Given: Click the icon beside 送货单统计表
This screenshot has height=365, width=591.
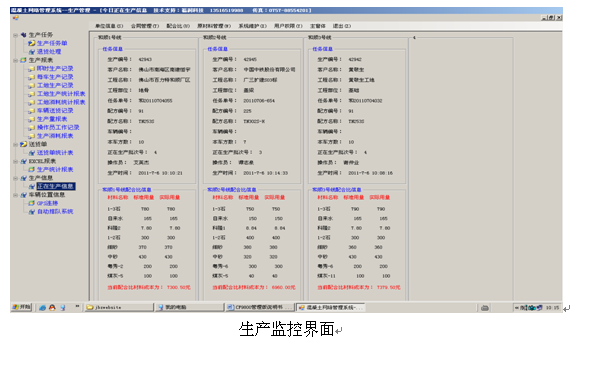Looking at the screenshot, I should click(x=32, y=153).
